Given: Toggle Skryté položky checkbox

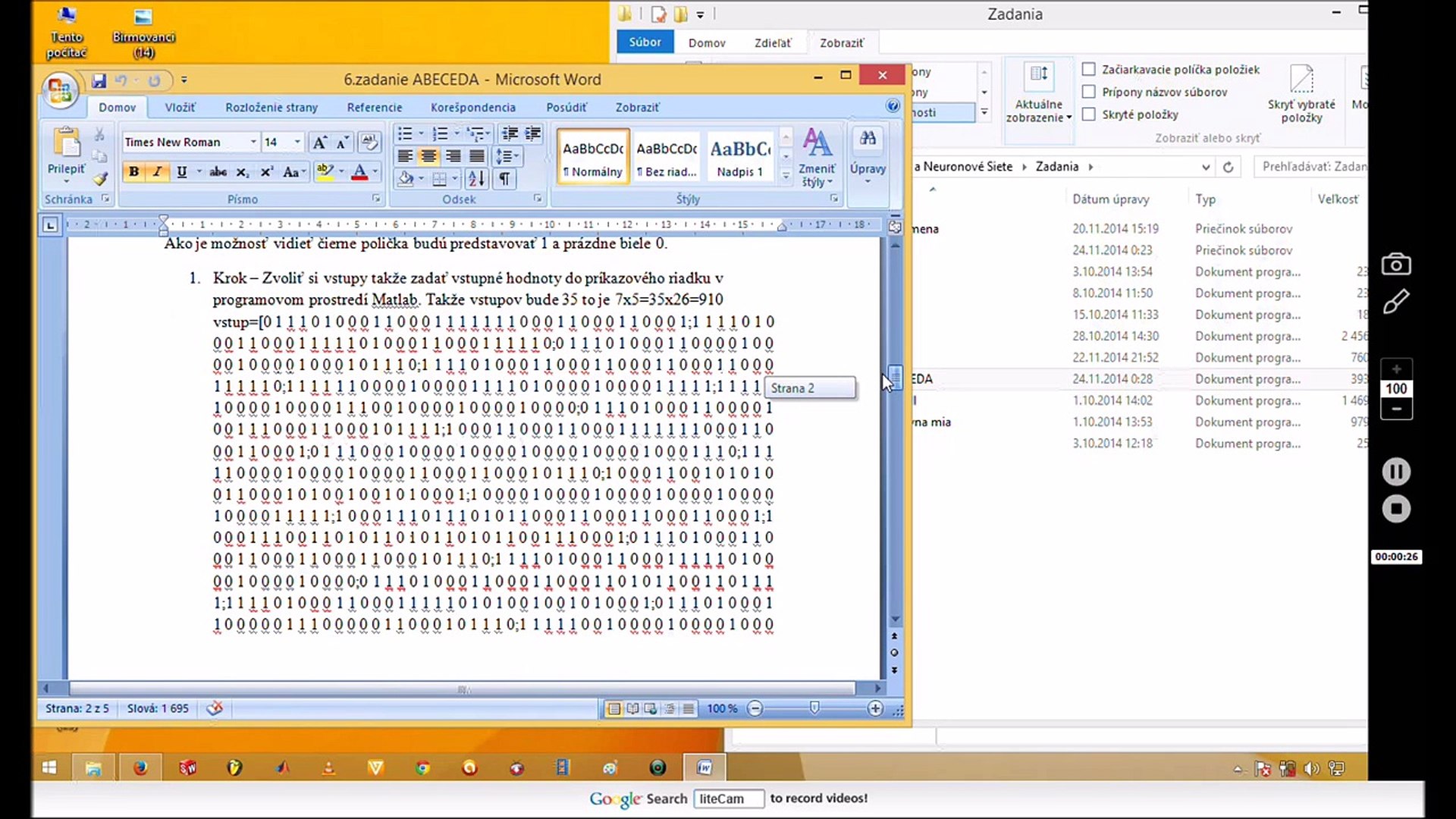Looking at the screenshot, I should (x=1089, y=115).
